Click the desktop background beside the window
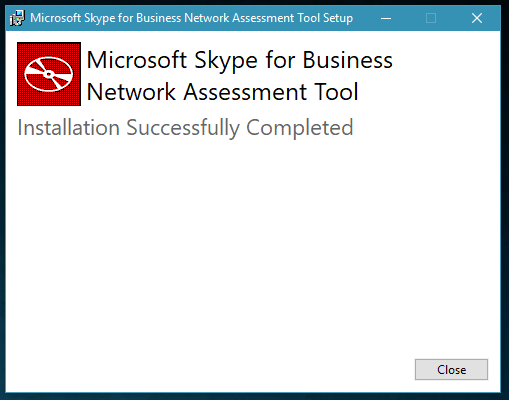Image resolution: width=509 pixels, height=400 pixels. (x=505, y=200)
